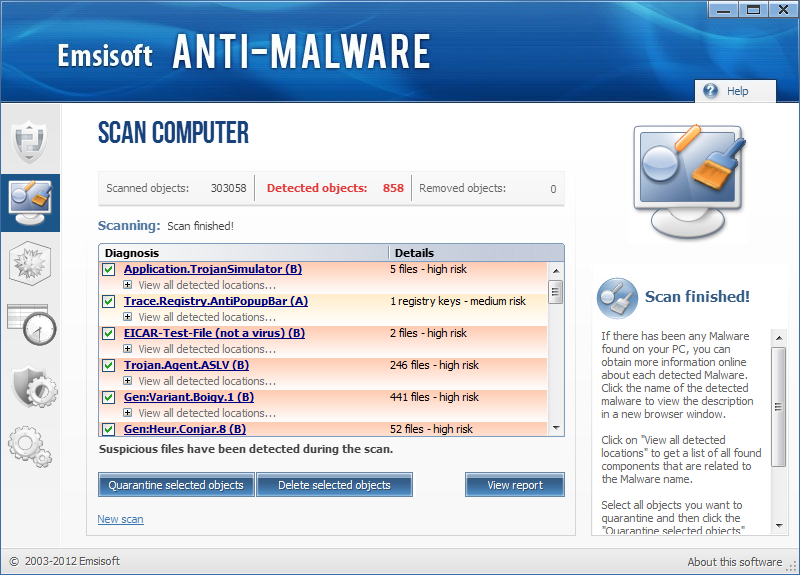
Task: Open Gen:Heur.Conjar.8 (B) description link
Action: click(x=185, y=429)
